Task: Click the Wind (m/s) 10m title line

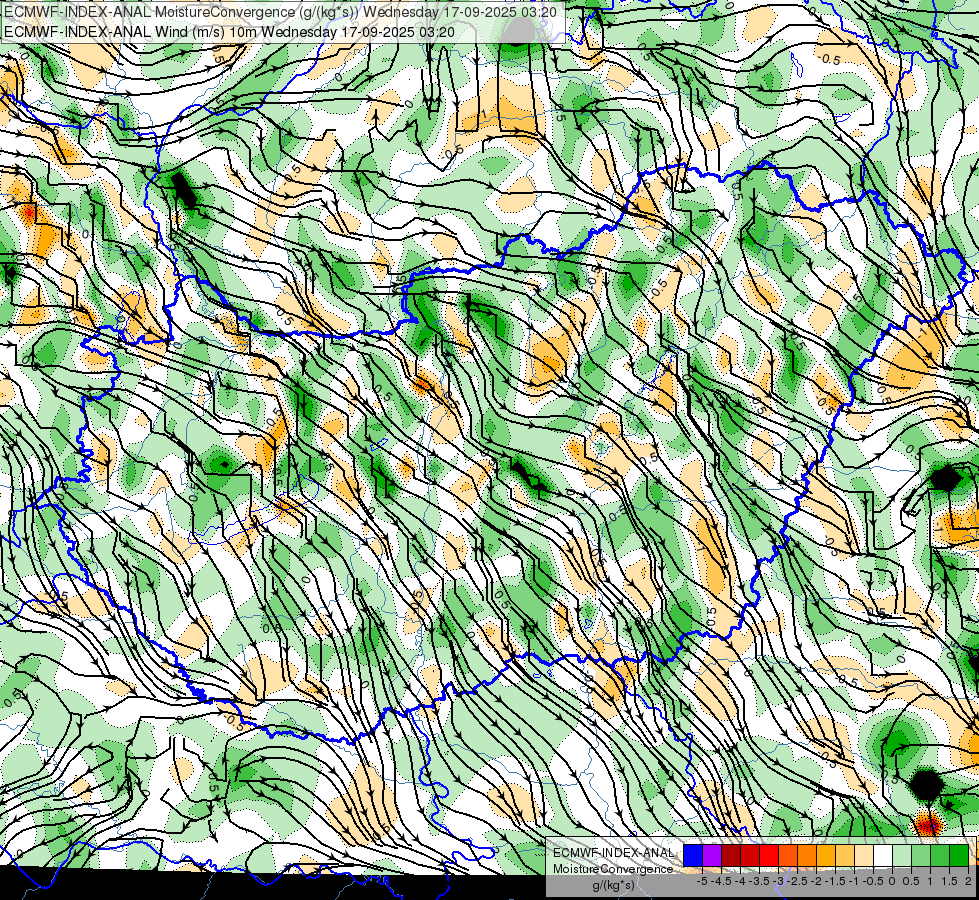Action: click(x=229, y=32)
